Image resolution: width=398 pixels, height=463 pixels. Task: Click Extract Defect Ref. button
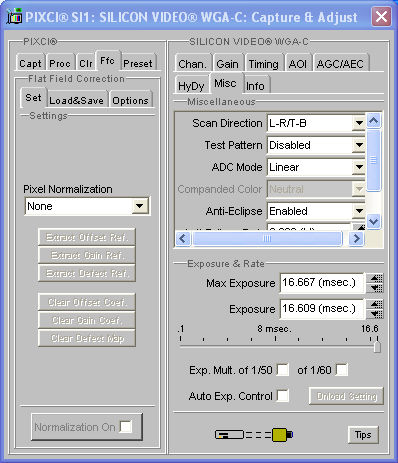(87, 273)
